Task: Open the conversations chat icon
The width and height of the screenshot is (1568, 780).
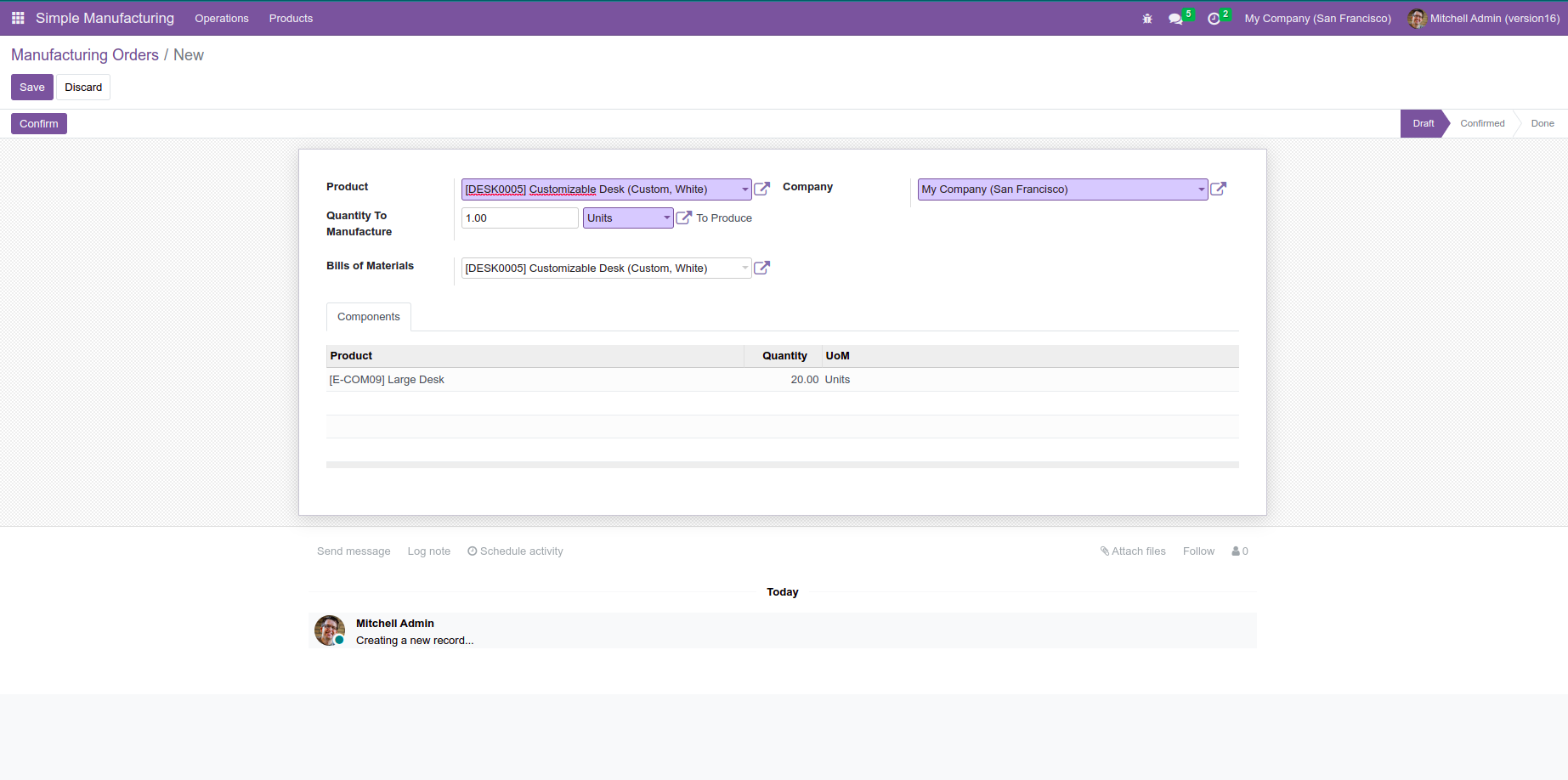Action: click(x=1175, y=19)
